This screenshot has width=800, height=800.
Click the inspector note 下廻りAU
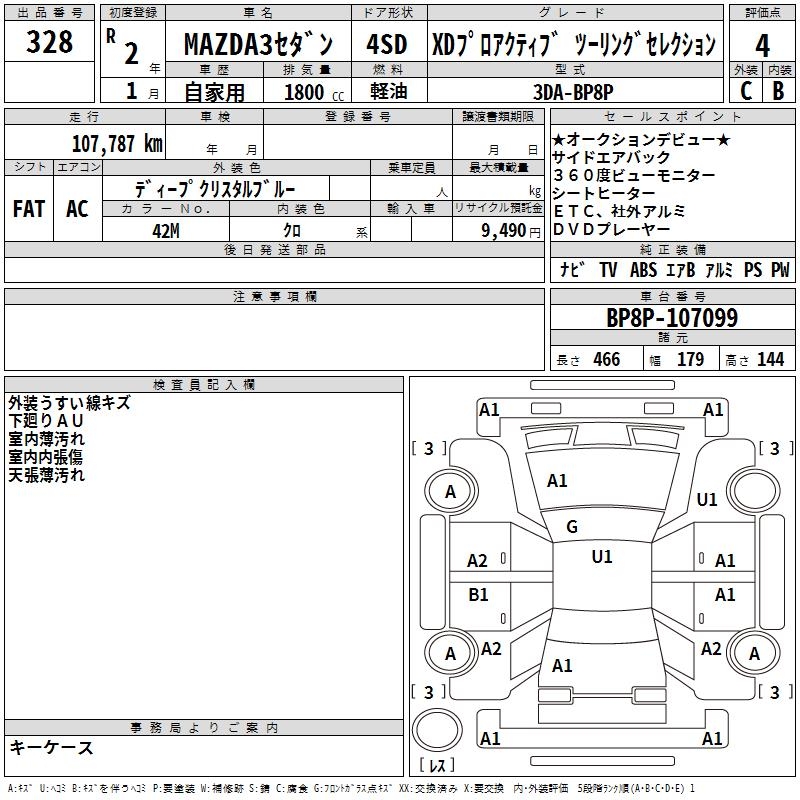coord(45,421)
